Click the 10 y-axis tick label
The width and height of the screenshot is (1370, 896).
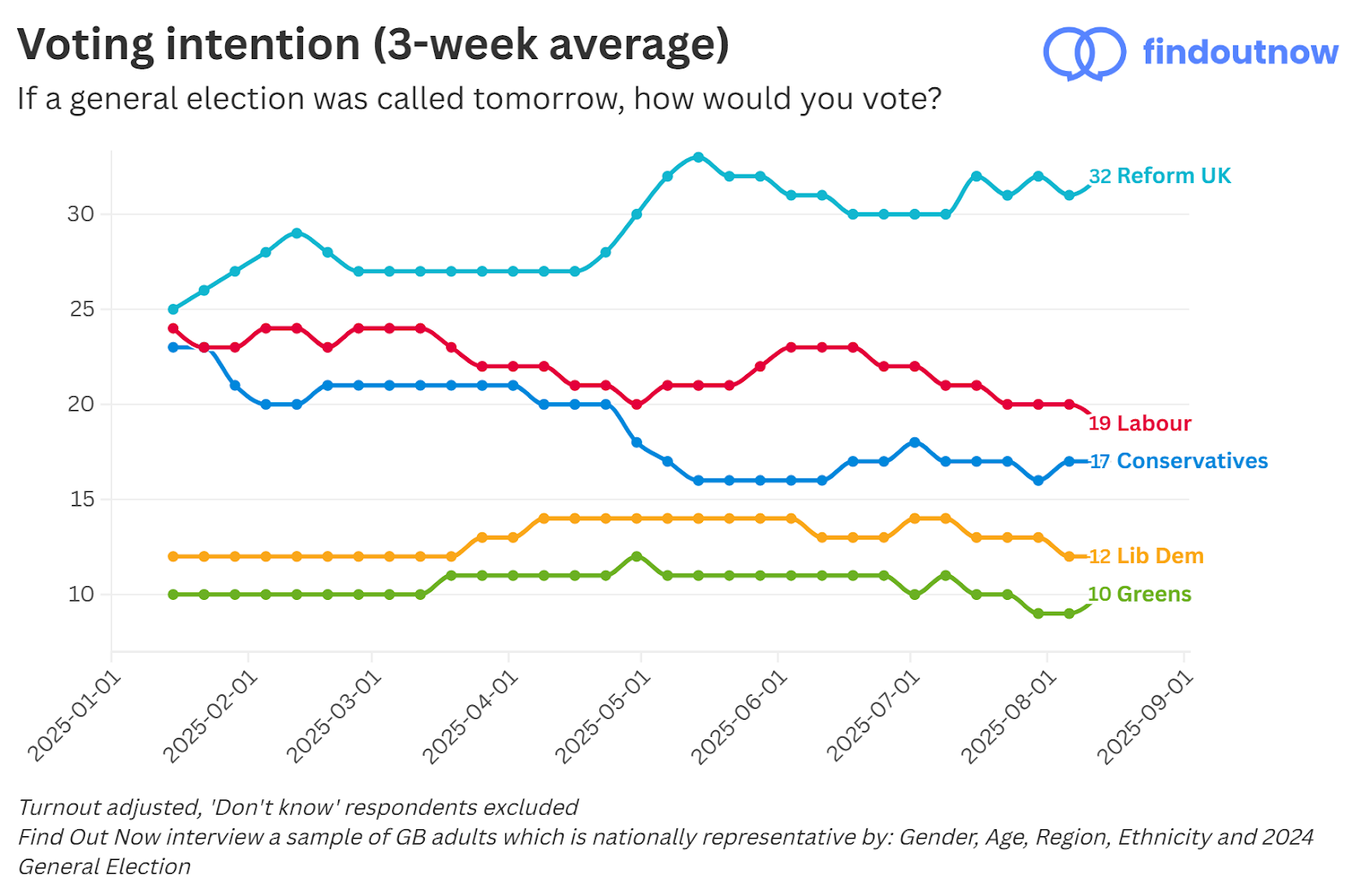pyautogui.click(x=80, y=594)
